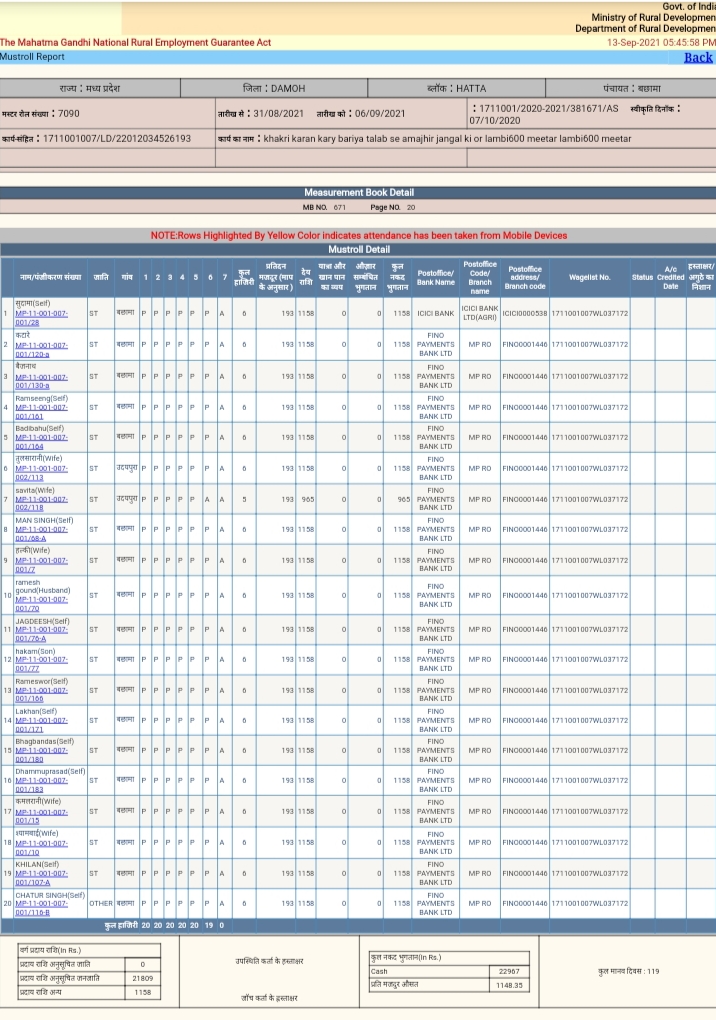Screen dimensions: 716x1020
Task: Open Lakhan's job card link 001/171
Action: click(41, 725)
